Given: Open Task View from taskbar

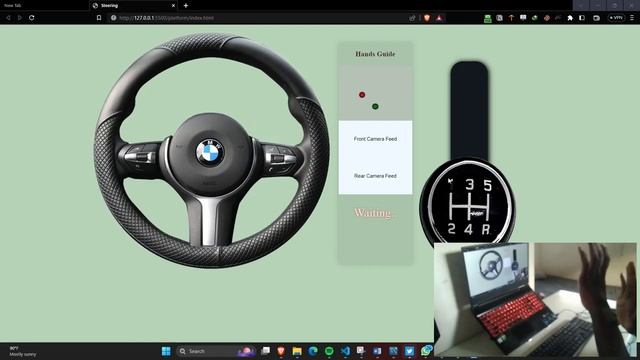Looking at the screenshot, I should pyautogui.click(x=265, y=351).
